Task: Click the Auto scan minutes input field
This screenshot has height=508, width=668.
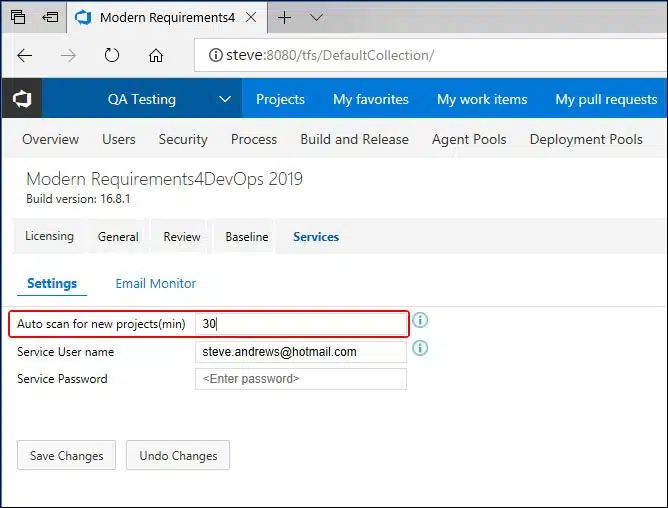Action: coord(301,324)
